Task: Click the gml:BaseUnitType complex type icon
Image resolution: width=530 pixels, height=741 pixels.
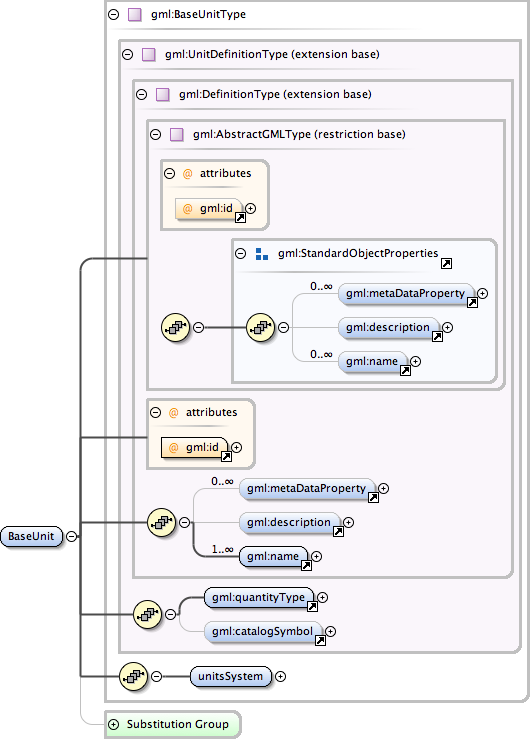Action: (135, 15)
